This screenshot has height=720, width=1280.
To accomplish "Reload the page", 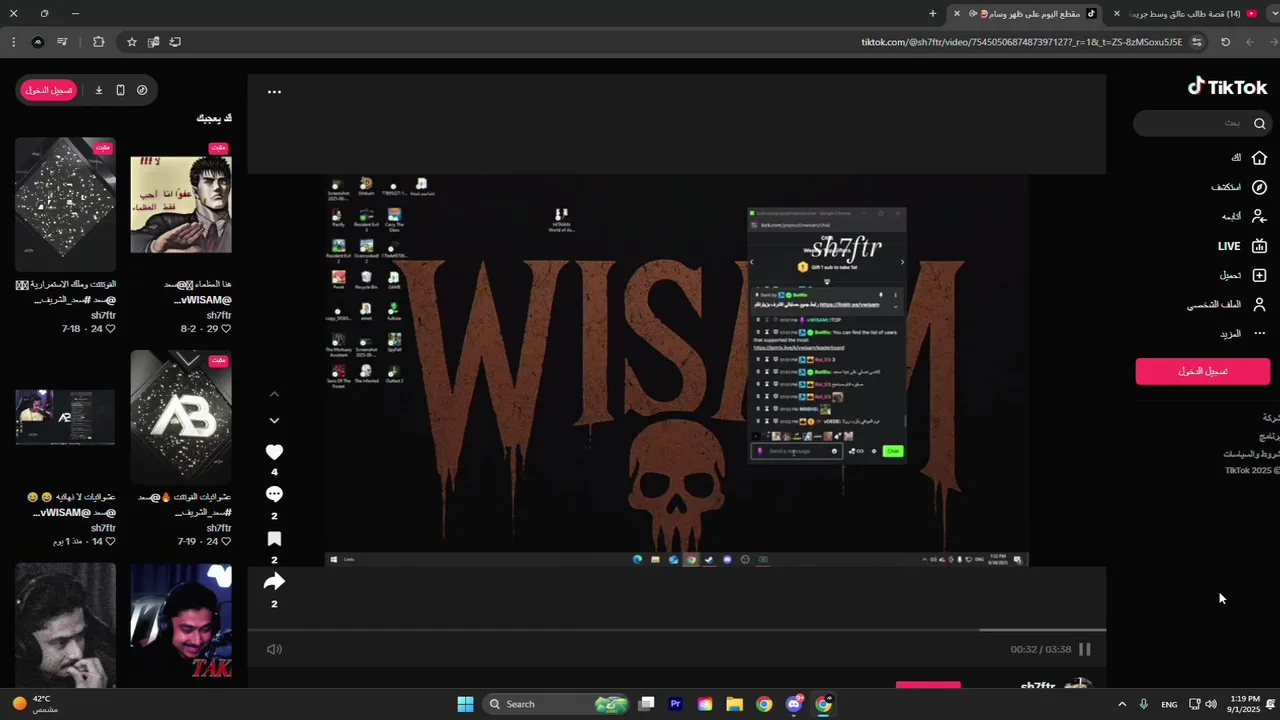I will click(1226, 42).
